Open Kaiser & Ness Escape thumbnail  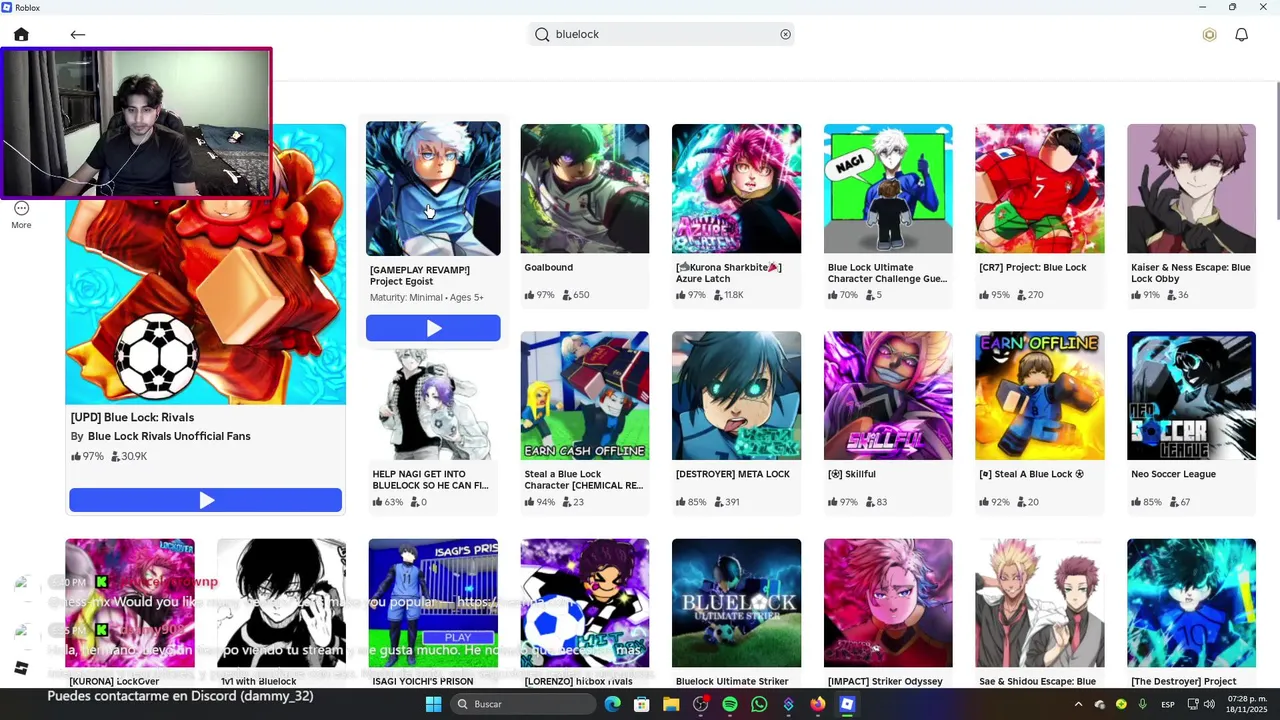pos(1191,188)
